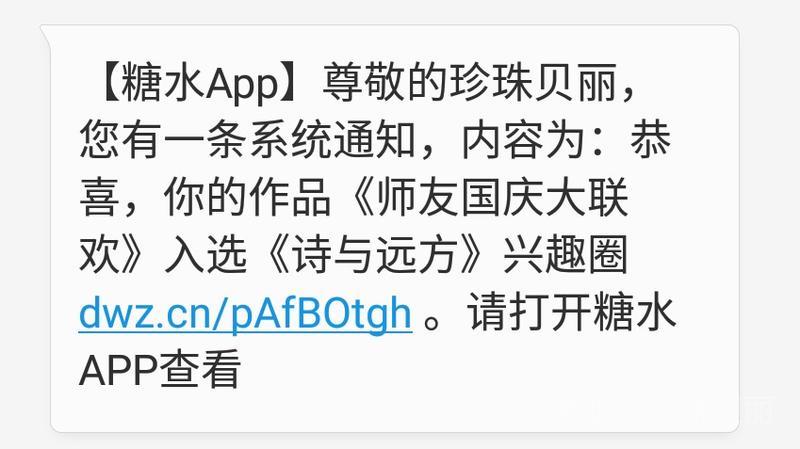Tap the word 喜 starting the third line

click(x=99, y=197)
